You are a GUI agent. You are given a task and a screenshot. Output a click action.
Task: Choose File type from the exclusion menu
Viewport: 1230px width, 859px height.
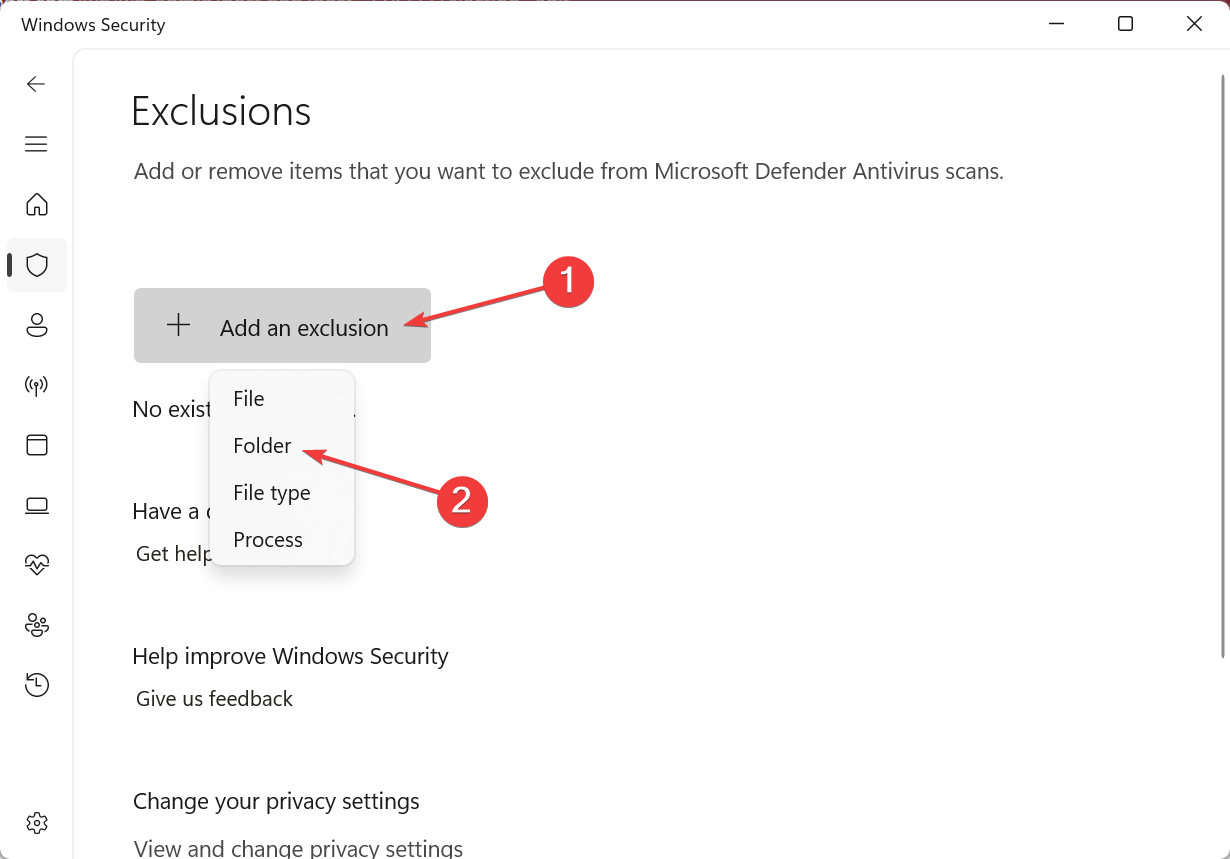pos(282,493)
